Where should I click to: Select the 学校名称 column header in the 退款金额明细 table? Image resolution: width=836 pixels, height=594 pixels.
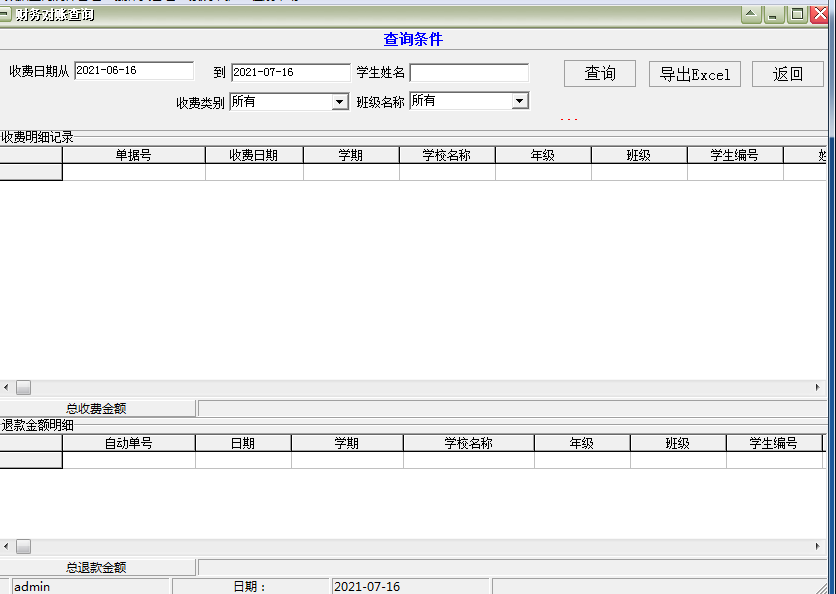coord(469,443)
